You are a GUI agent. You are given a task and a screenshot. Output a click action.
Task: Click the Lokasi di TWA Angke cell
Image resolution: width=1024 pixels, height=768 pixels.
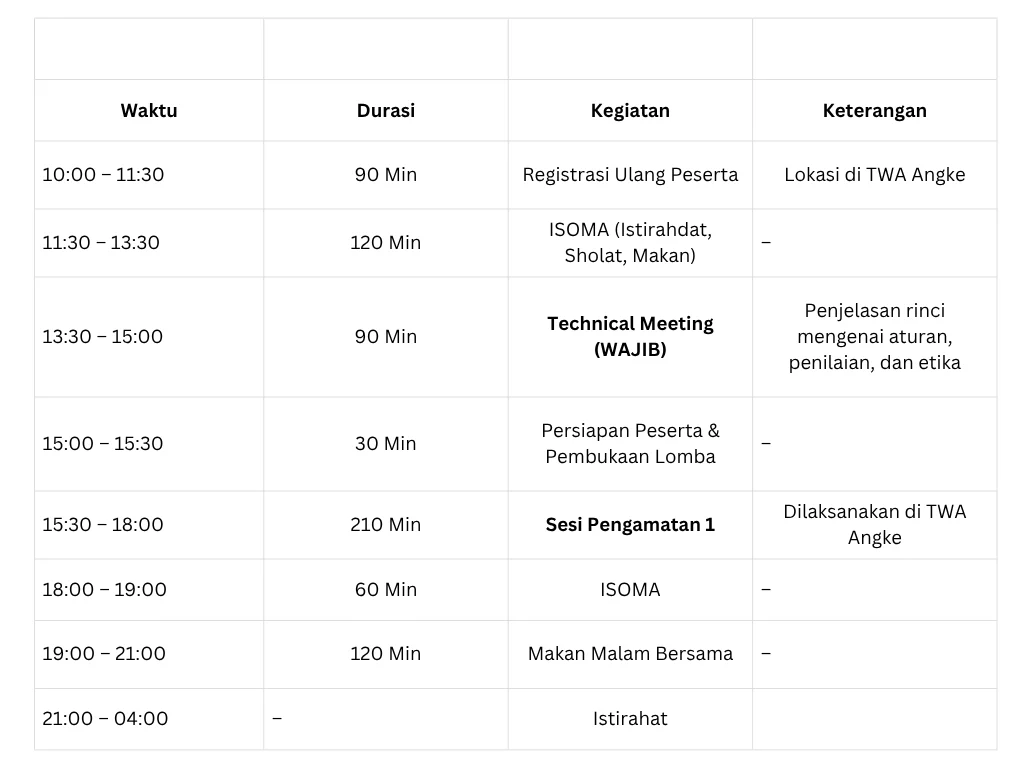[874, 175]
